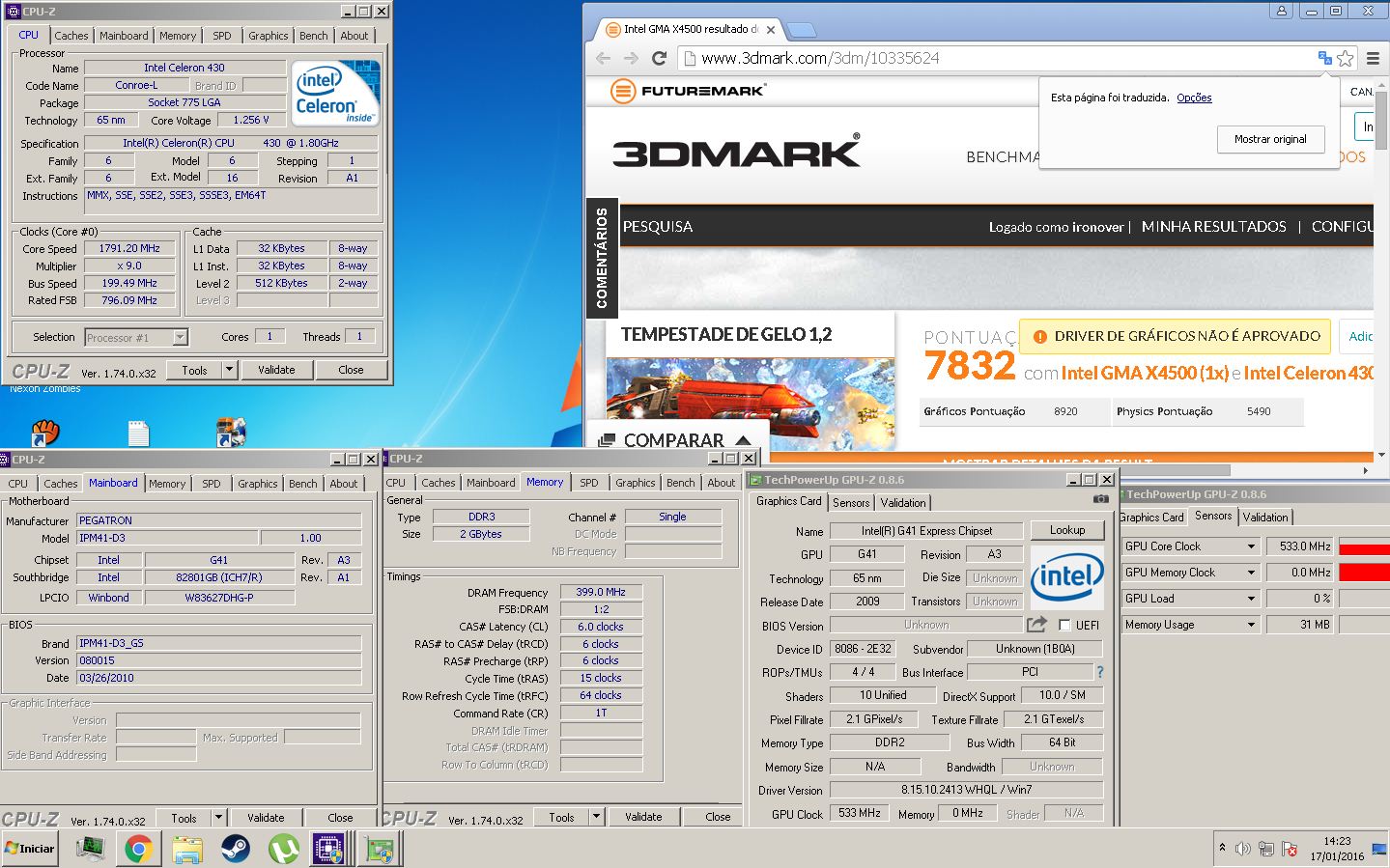
Task: Open the Bench tab in top CPU-Z window
Action: (313, 36)
